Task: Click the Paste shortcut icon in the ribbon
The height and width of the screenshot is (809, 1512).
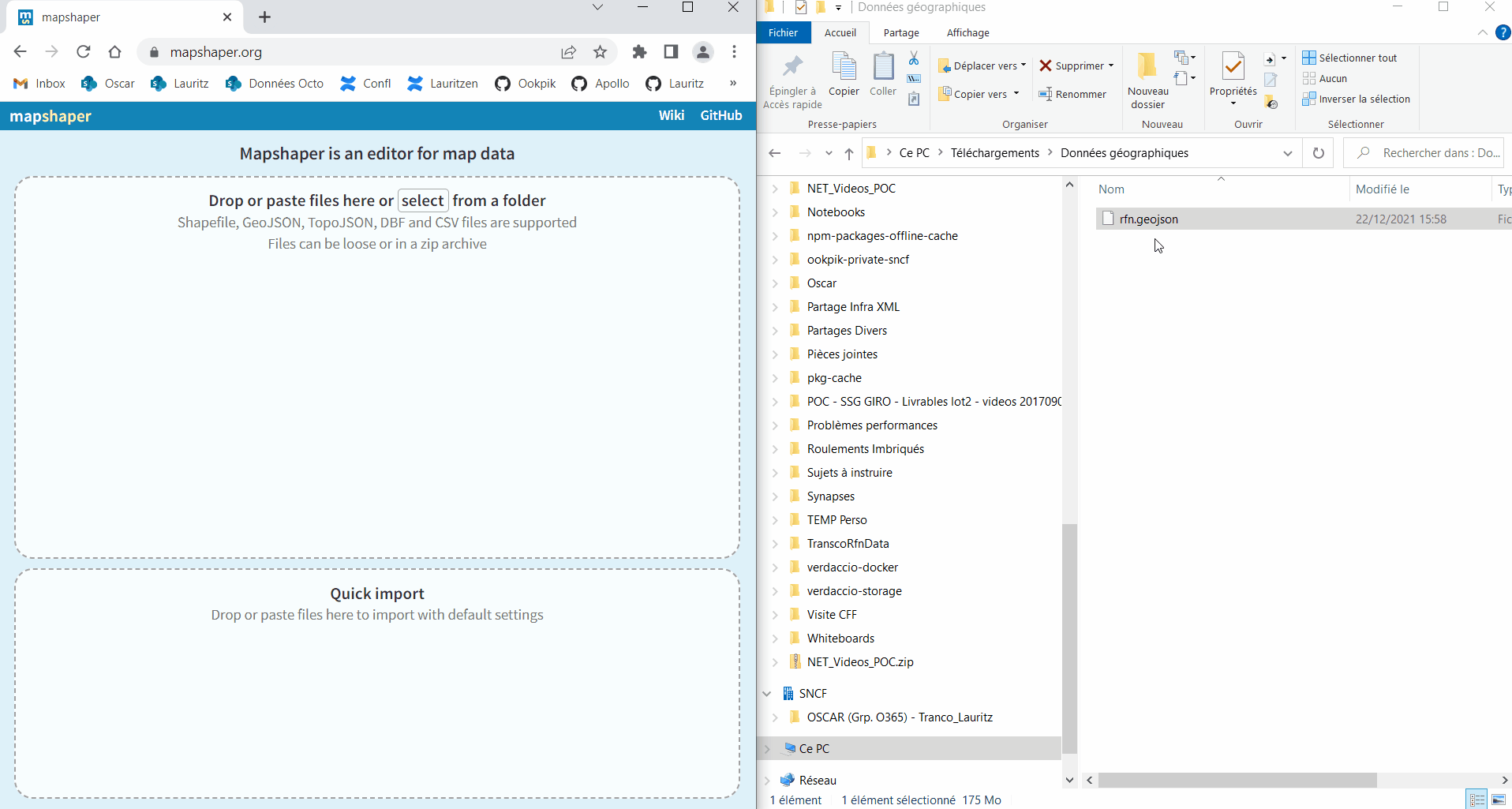Action: point(914,99)
